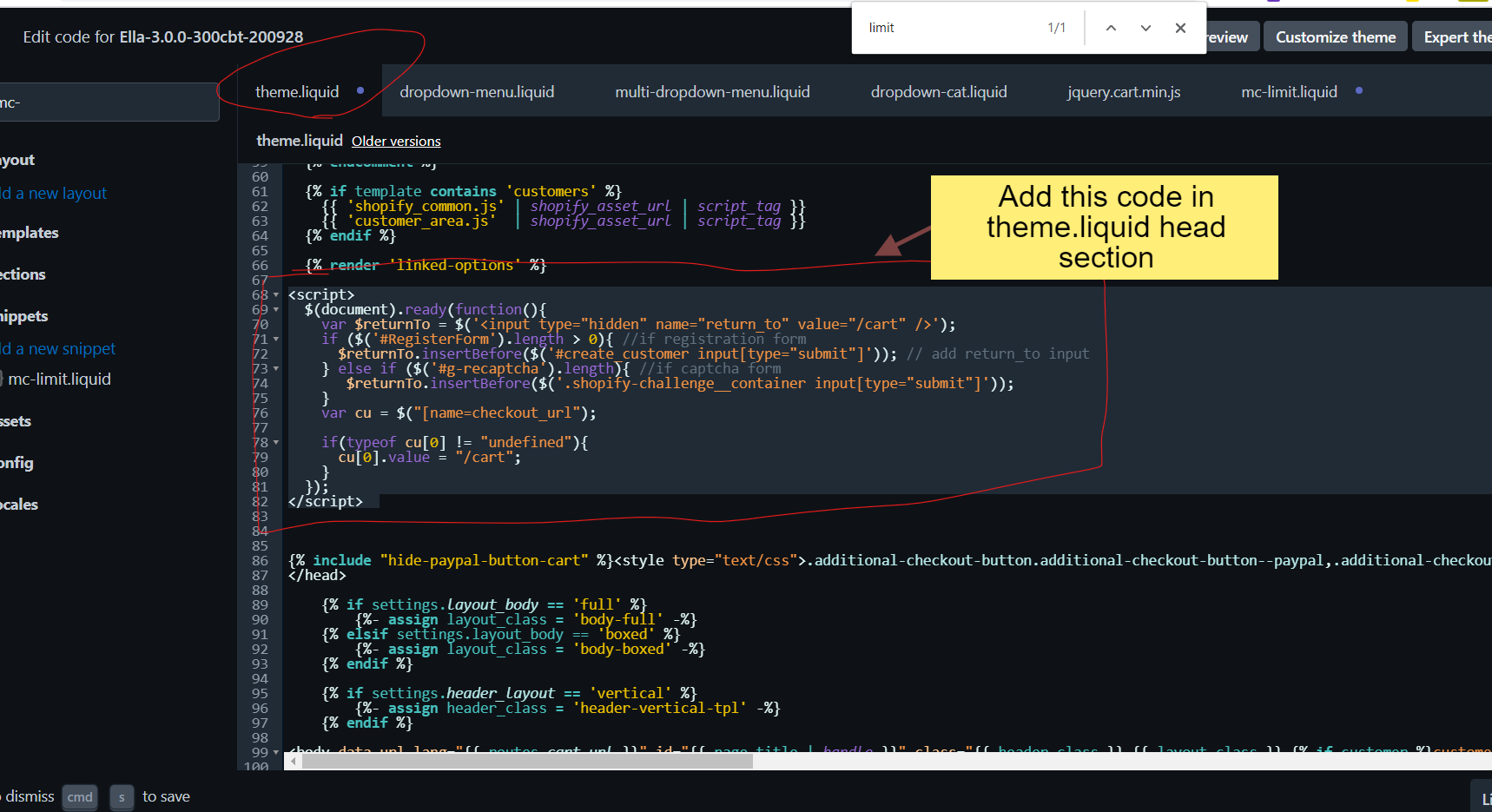Open Older versions link
Screen dimensions: 1492x812
click(396, 141)
